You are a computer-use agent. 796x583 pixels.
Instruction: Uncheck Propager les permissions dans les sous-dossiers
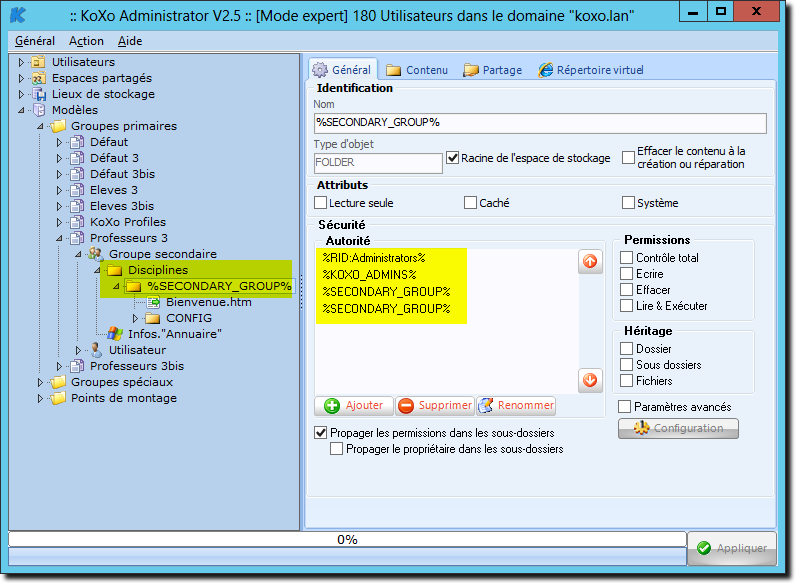click(x=320, y=433)
